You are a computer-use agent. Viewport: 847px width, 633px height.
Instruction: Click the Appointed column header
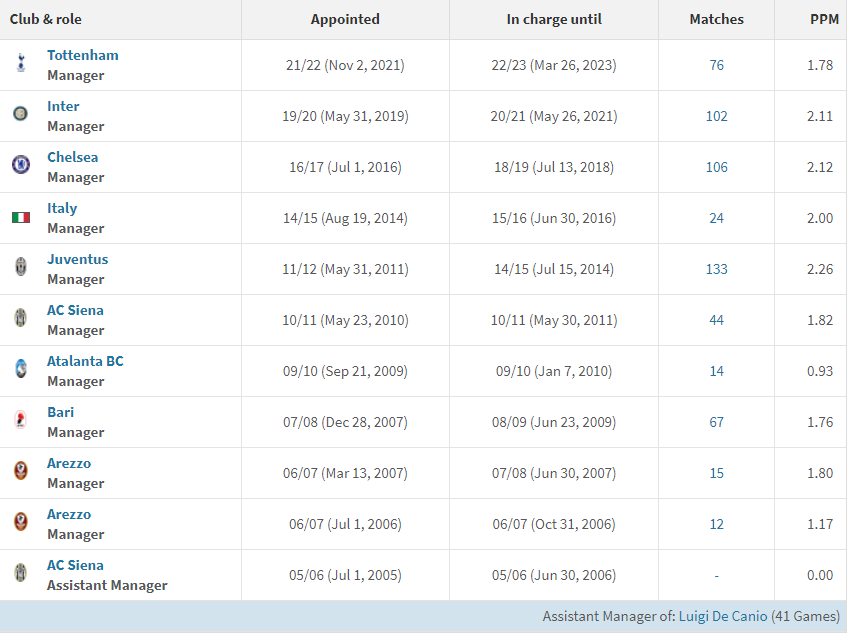tap(345, 19)
